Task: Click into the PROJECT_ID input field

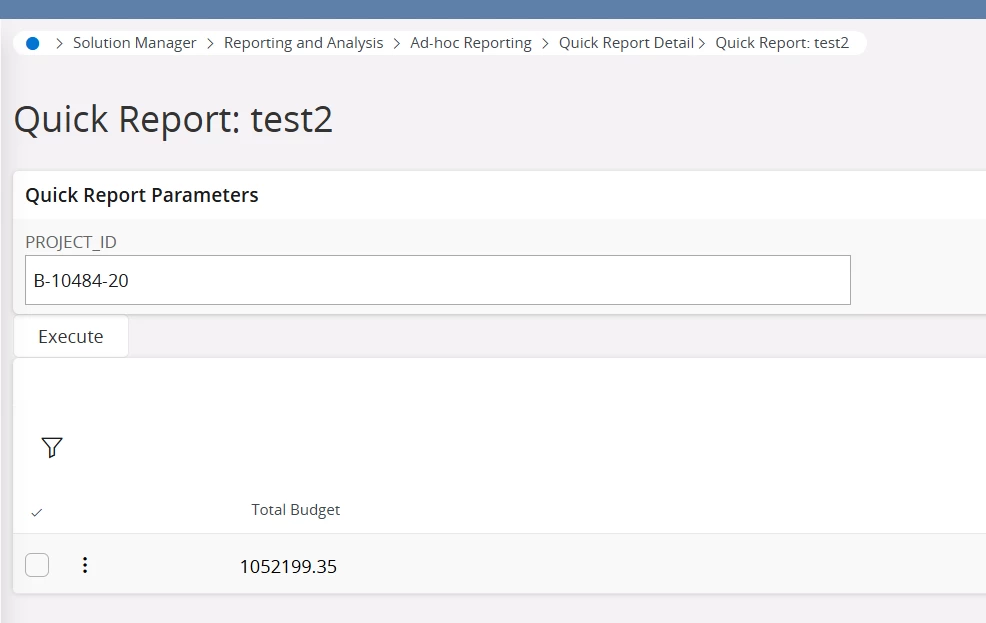Action: [437, 281]
